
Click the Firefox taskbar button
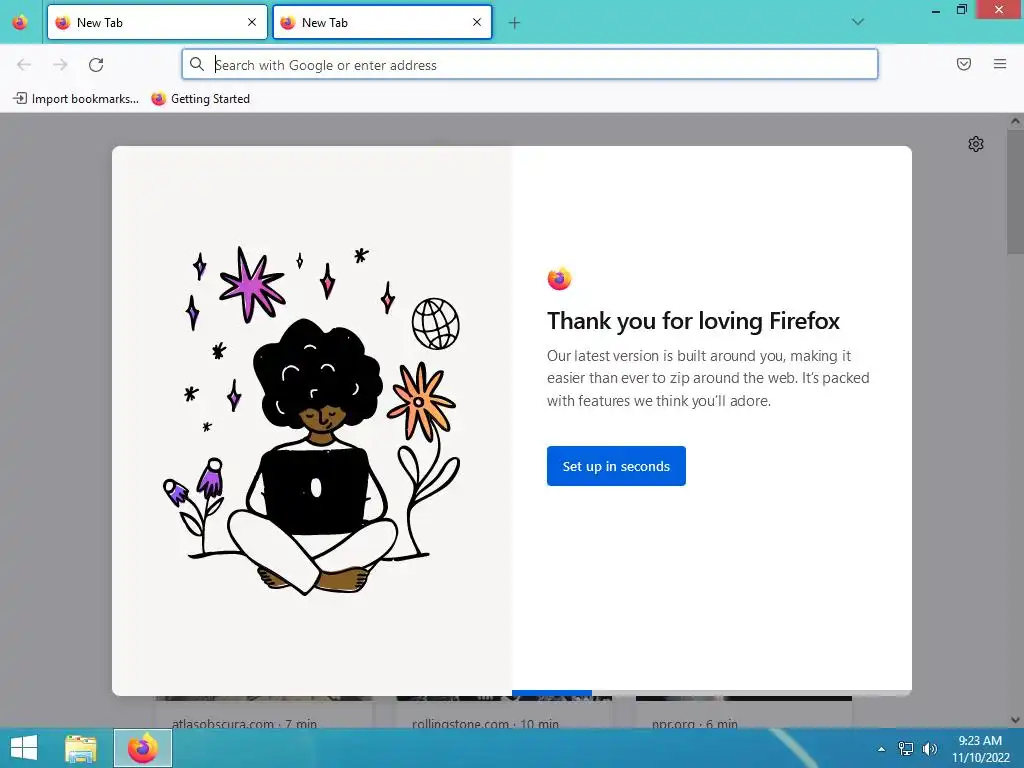pos(143,748)
